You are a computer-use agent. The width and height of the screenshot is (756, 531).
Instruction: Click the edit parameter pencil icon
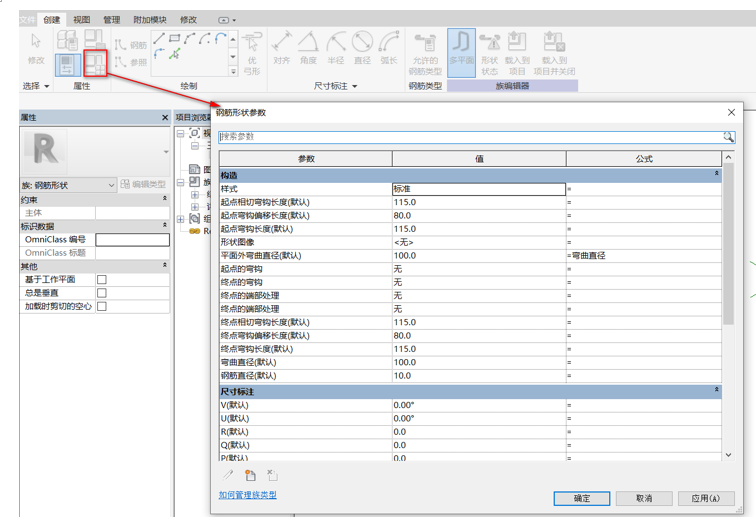[228, 475]
